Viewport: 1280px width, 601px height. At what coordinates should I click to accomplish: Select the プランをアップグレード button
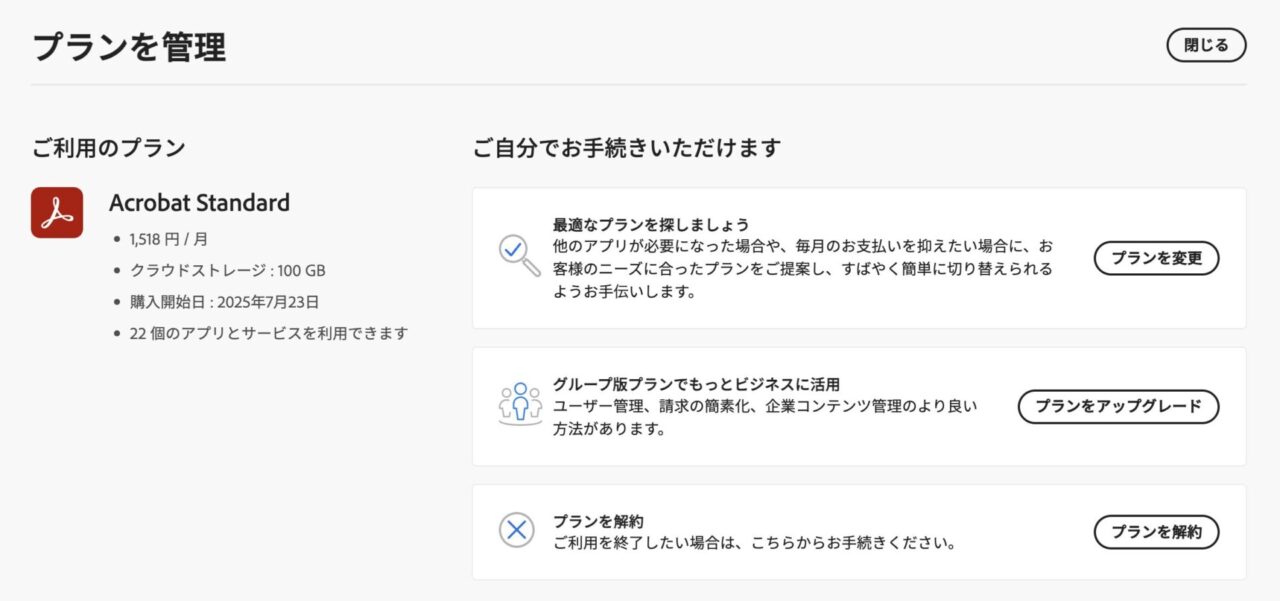[x=1118, y=407]
